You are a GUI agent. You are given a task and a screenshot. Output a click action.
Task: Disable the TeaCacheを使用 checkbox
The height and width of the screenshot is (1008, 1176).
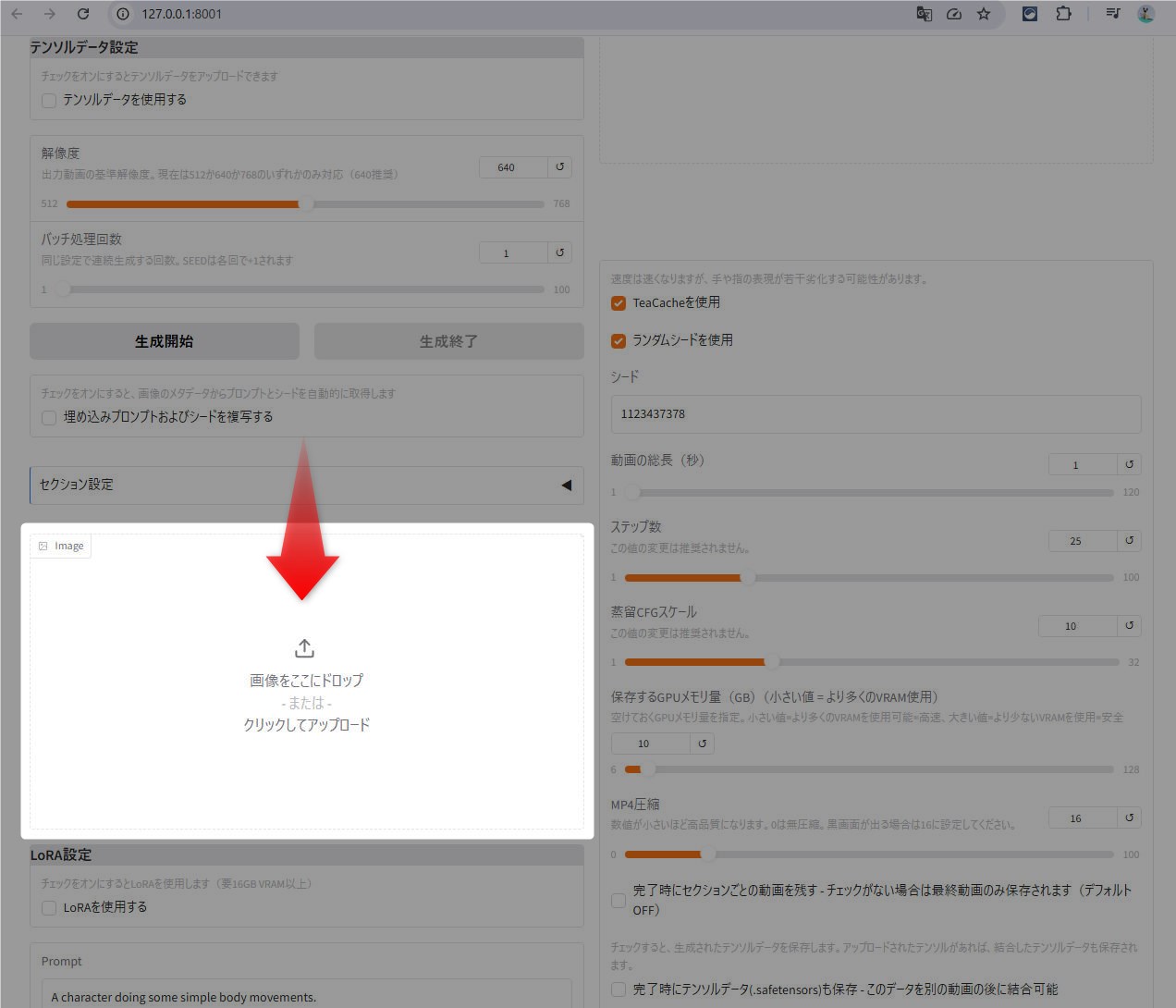[619, 303]
